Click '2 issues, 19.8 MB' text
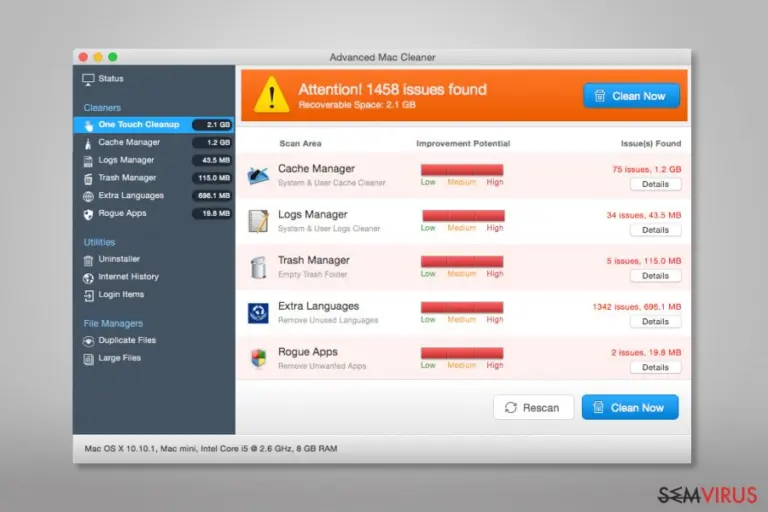This screenshot has width=768, height=512. pyautogui.click(x=646, y=353)
